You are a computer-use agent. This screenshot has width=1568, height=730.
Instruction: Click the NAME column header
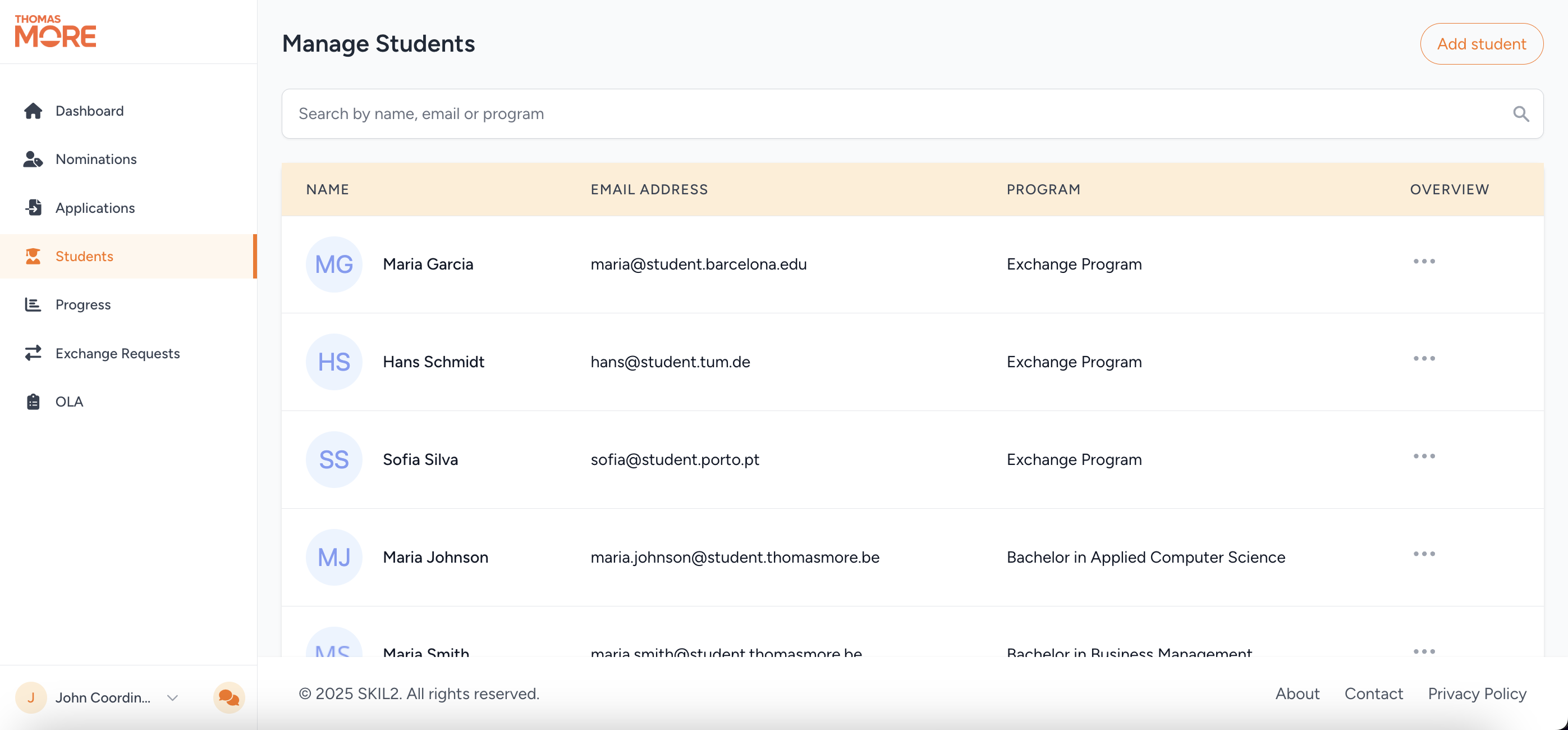click(328, 189)
